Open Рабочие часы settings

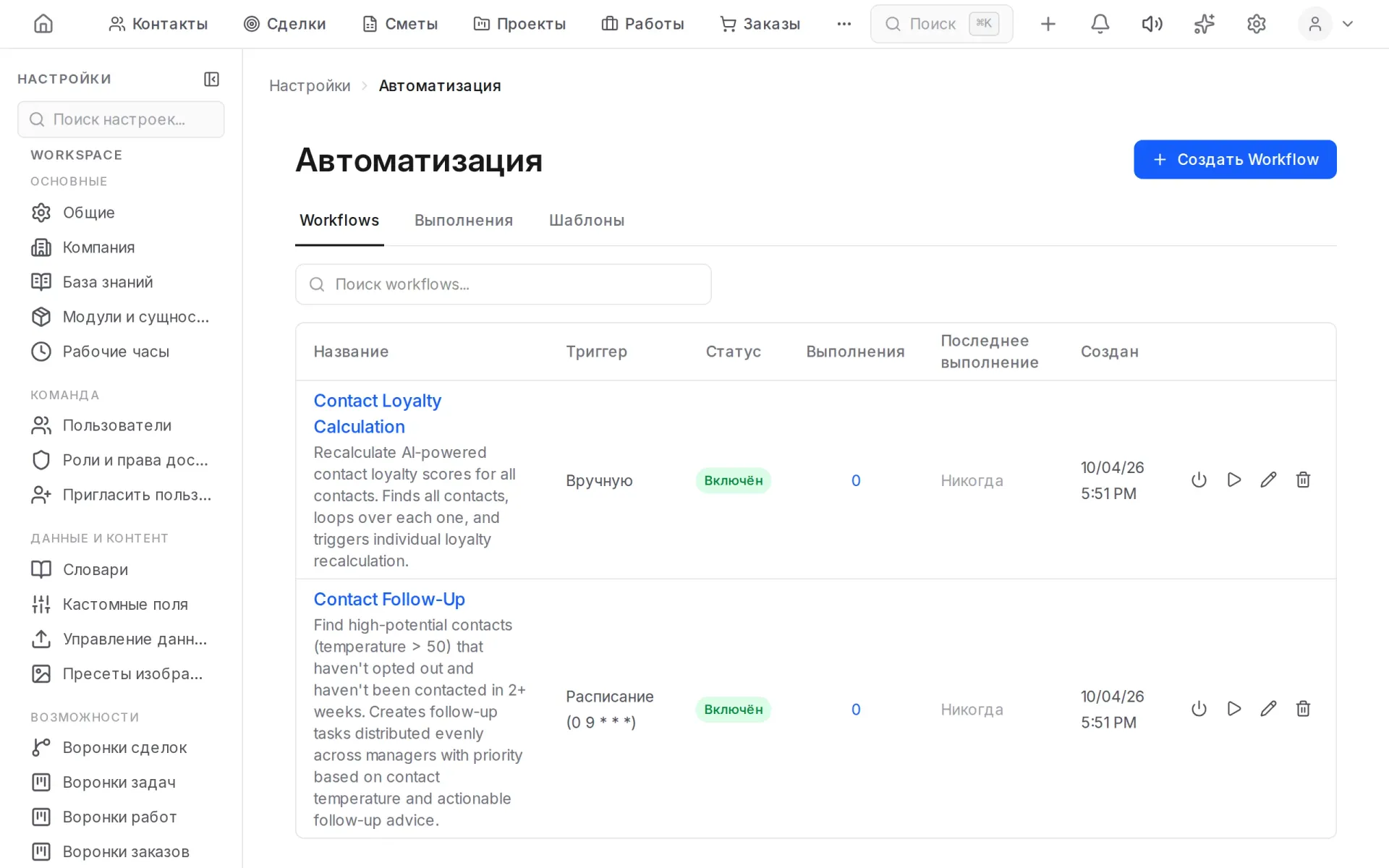point(121,352)
